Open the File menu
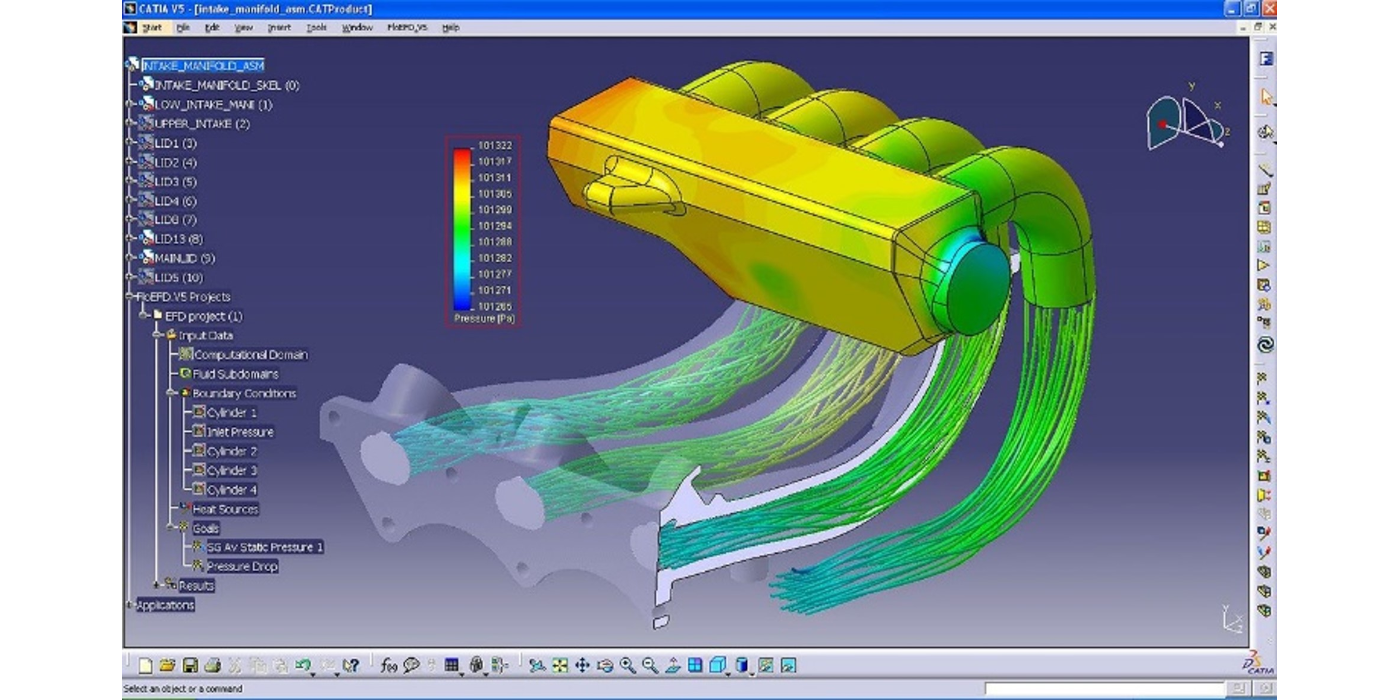 pos(183,27)
